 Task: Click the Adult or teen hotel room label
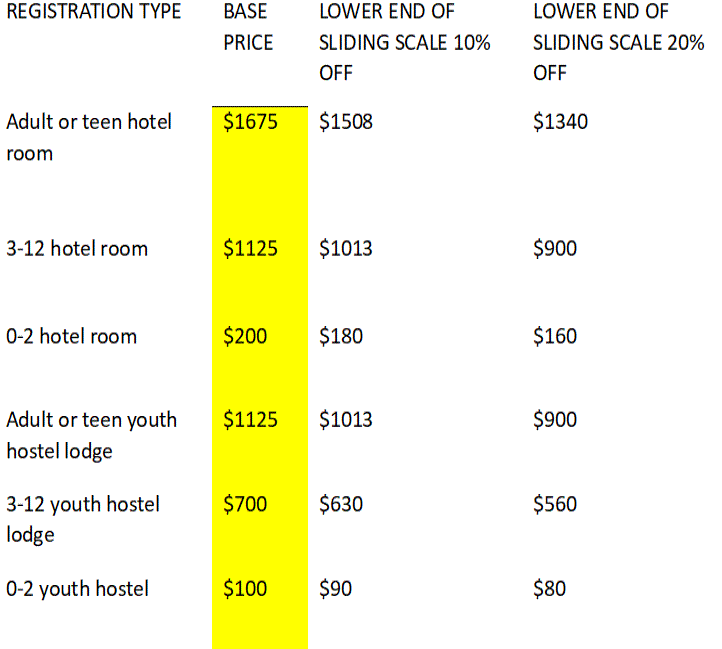click(x=88, y=137)
